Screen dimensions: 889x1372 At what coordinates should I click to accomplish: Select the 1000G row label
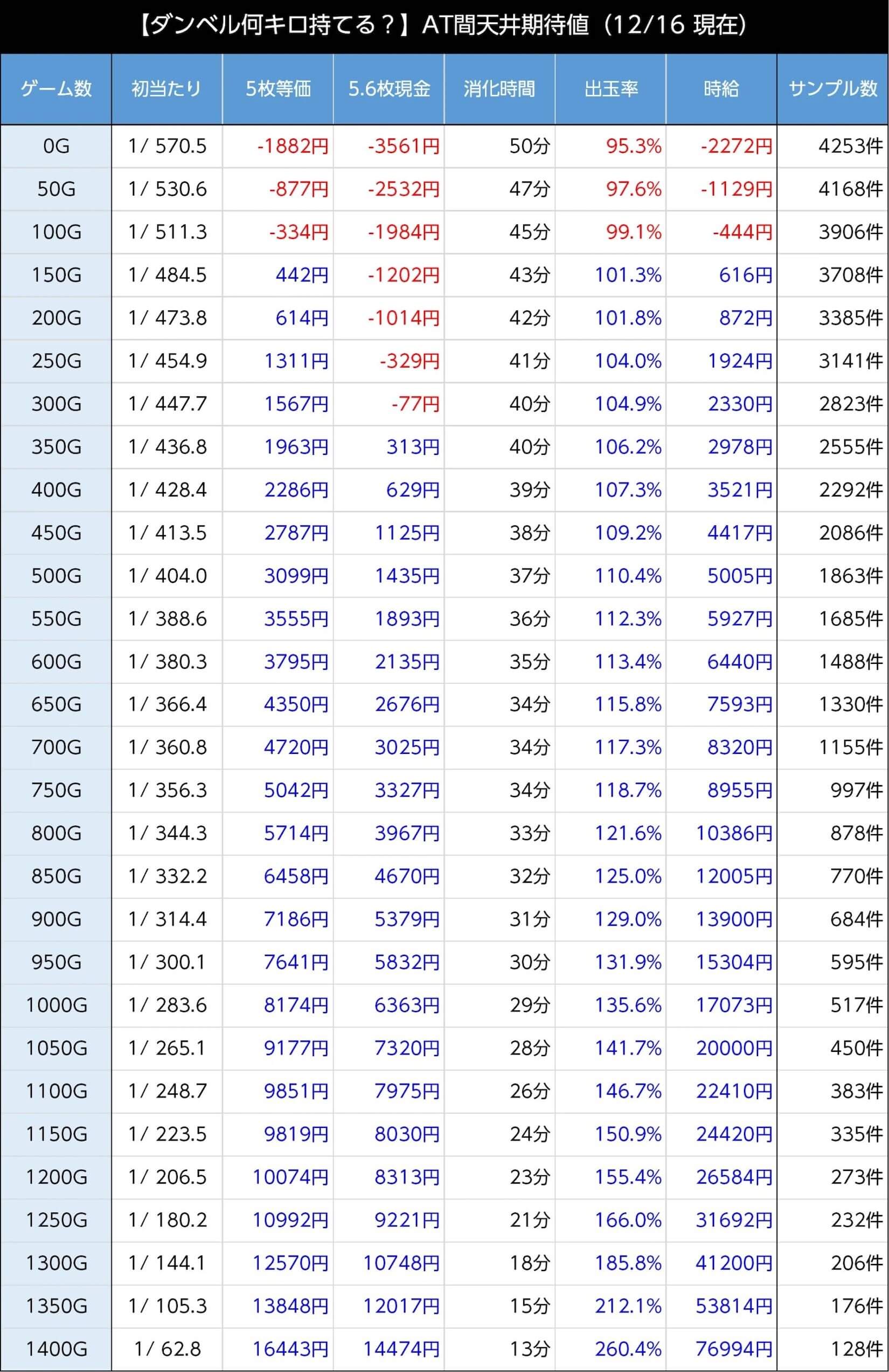(56, 1006)
